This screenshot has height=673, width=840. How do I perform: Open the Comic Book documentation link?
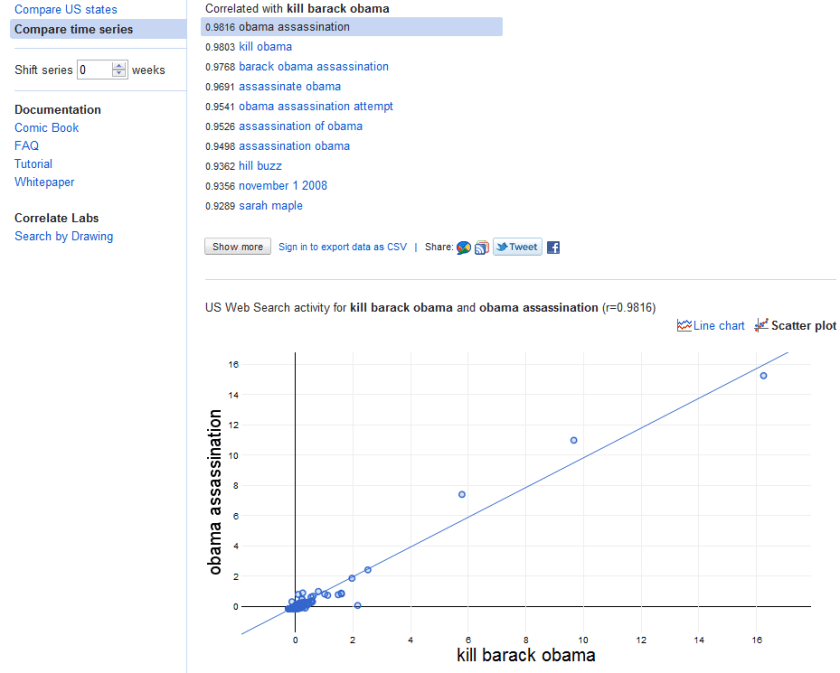coord(46,128)
